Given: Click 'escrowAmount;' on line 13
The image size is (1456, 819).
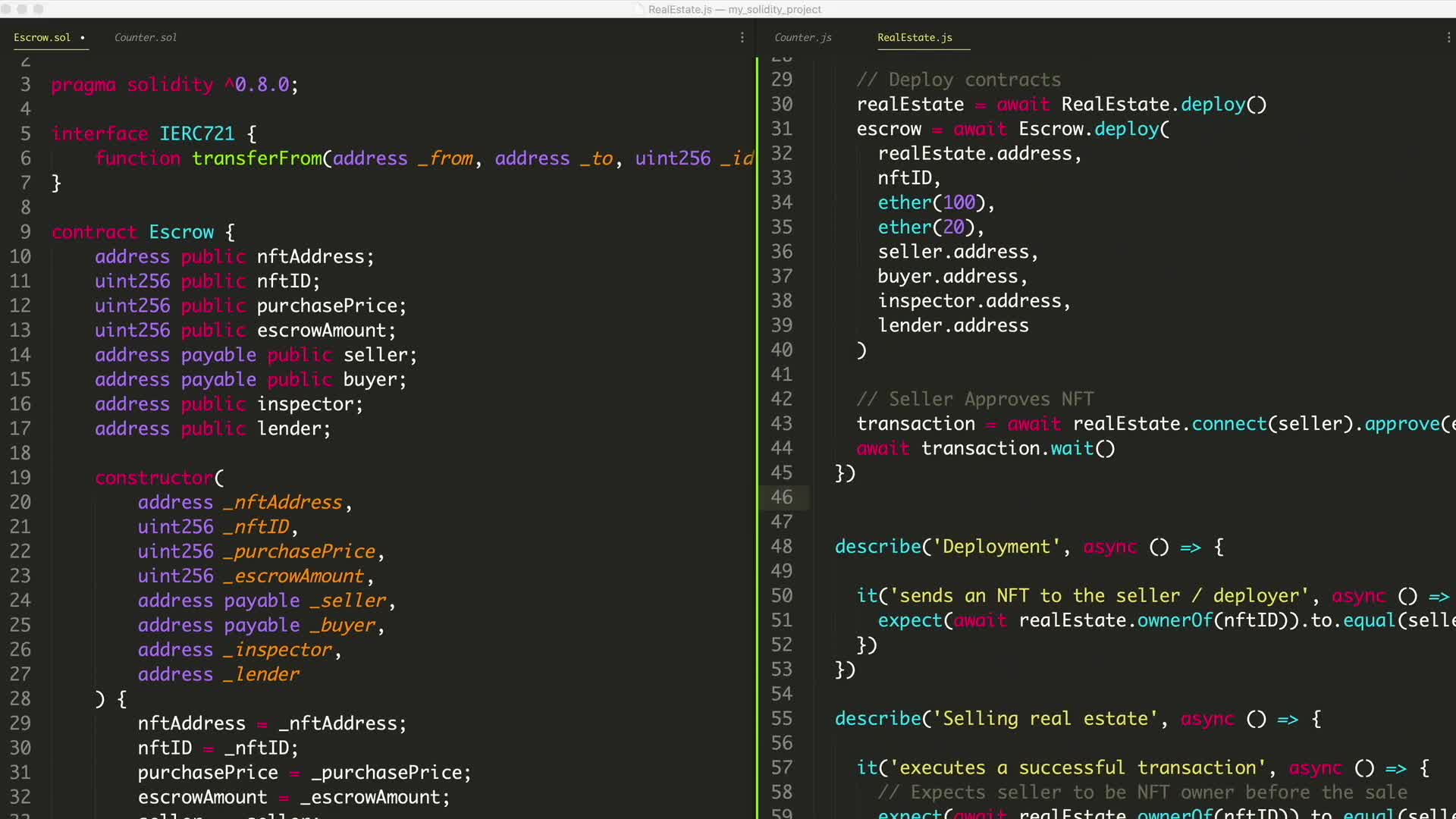Looking at the screenshot, I should [326, 330].
